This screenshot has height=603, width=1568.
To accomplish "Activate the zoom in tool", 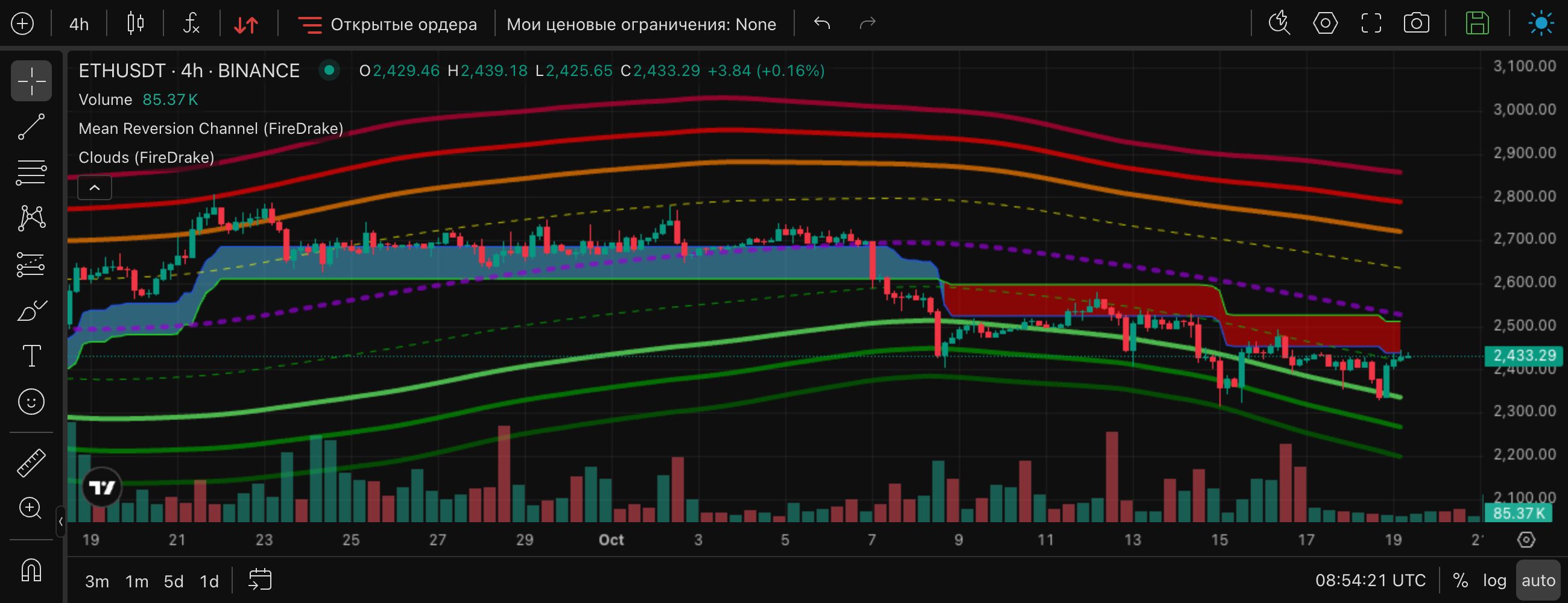I will click(x=31, y=509).
